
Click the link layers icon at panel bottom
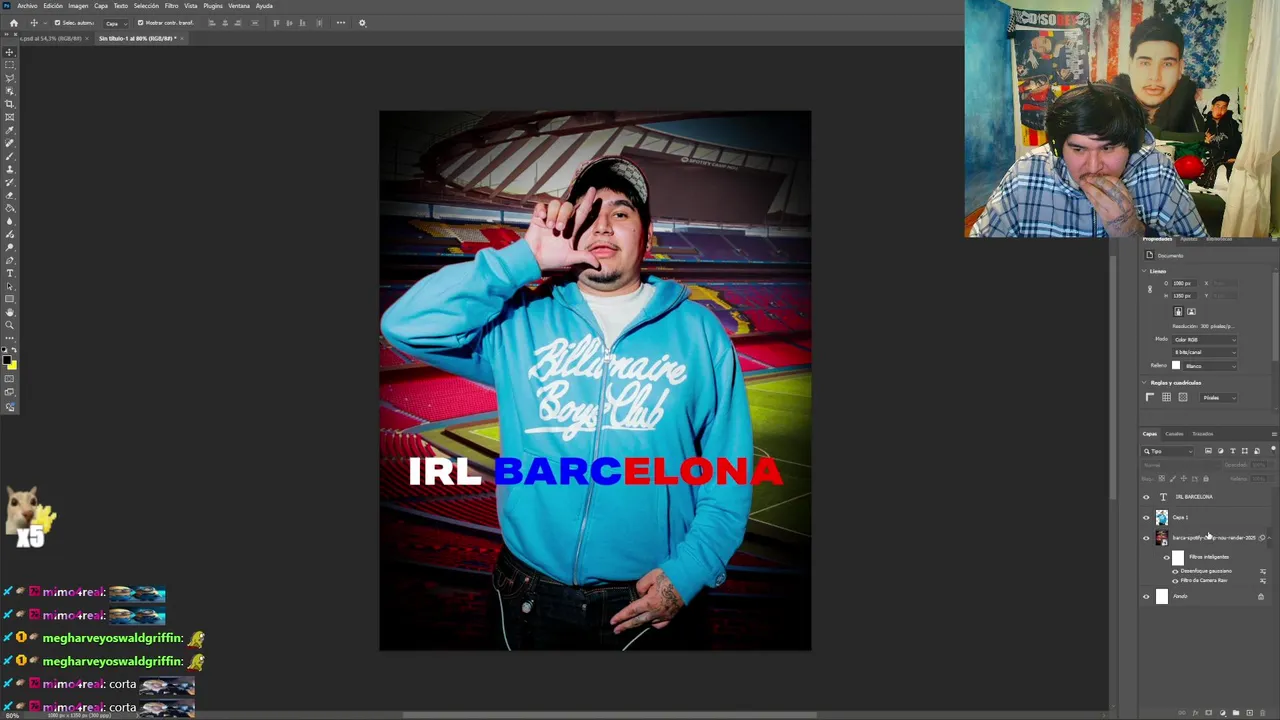1182,713
